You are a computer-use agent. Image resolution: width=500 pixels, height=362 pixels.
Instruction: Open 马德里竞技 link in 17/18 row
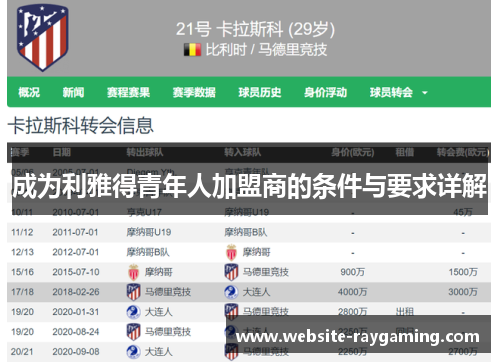point(168,292)
